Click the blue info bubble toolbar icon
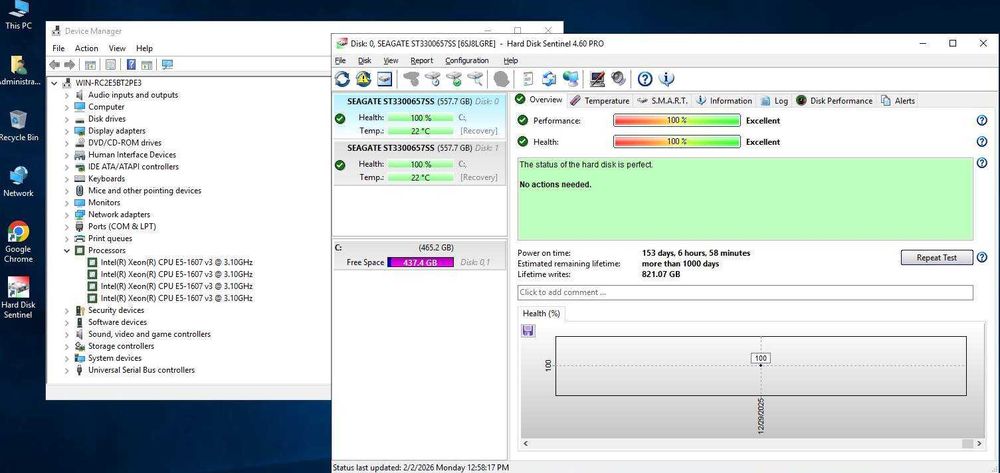The height and width of the screenshot is (473, 1000). (666, 78)
